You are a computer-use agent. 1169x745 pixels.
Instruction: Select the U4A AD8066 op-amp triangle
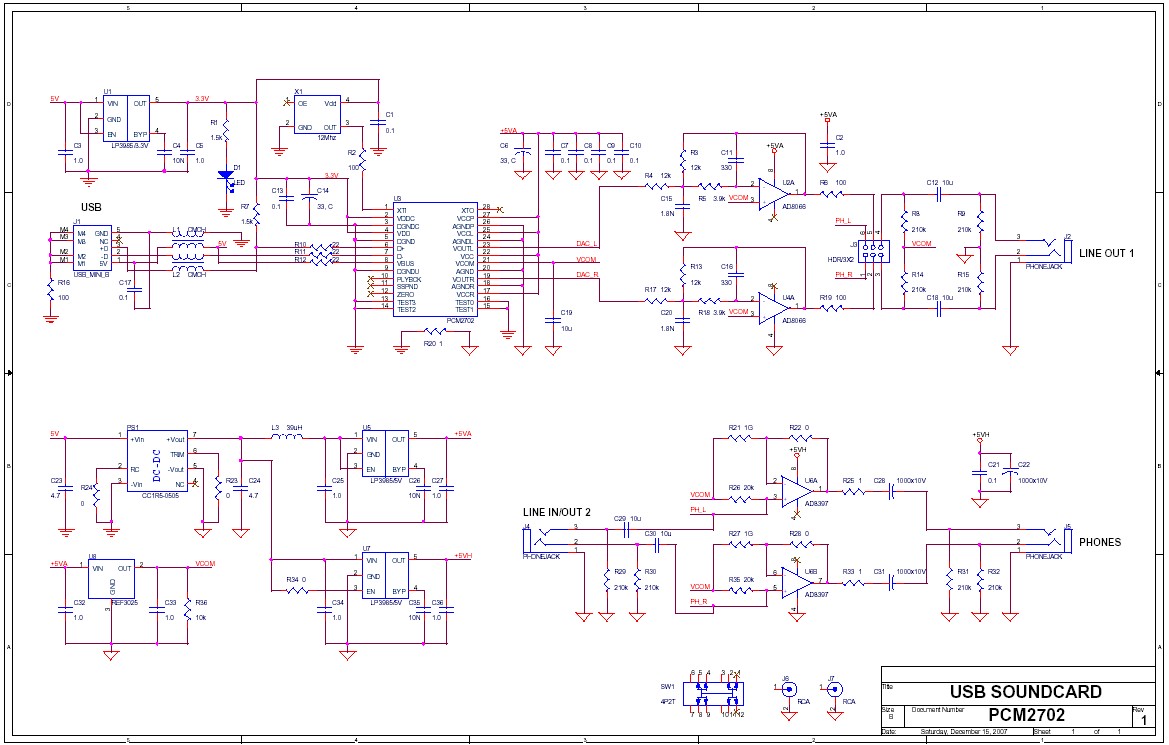click(x=775, y=307)
